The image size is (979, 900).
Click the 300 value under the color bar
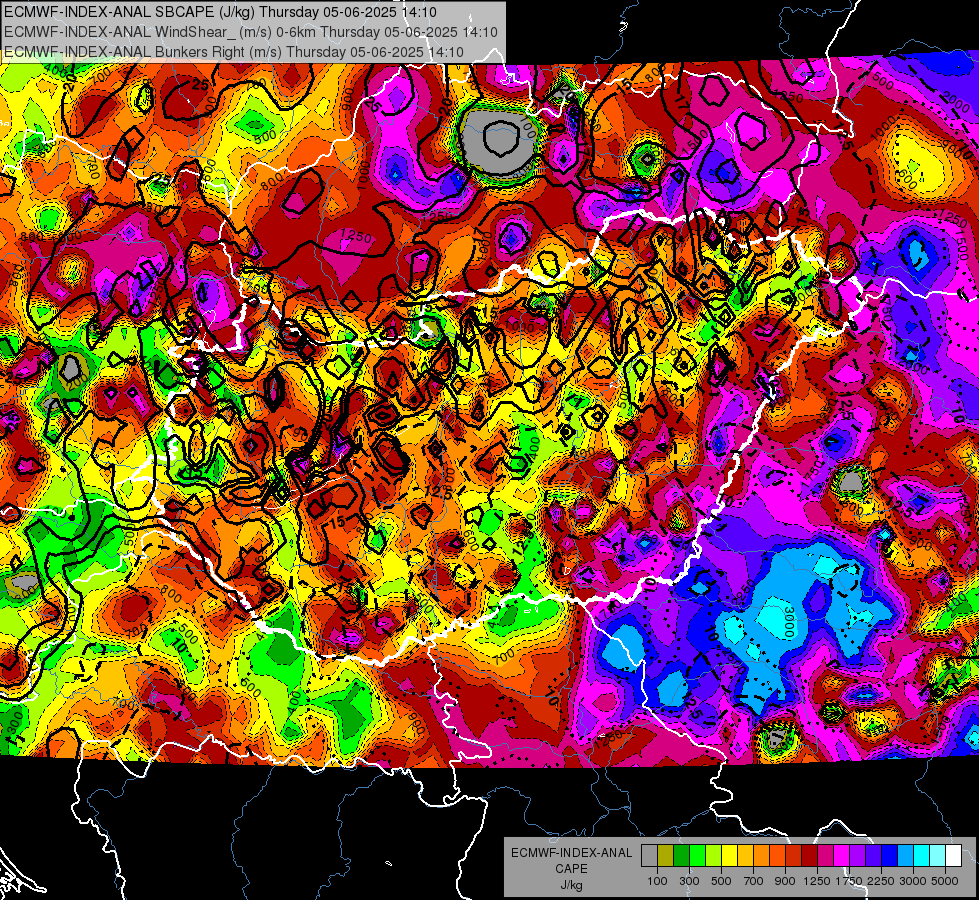click(x=689, y=881)
